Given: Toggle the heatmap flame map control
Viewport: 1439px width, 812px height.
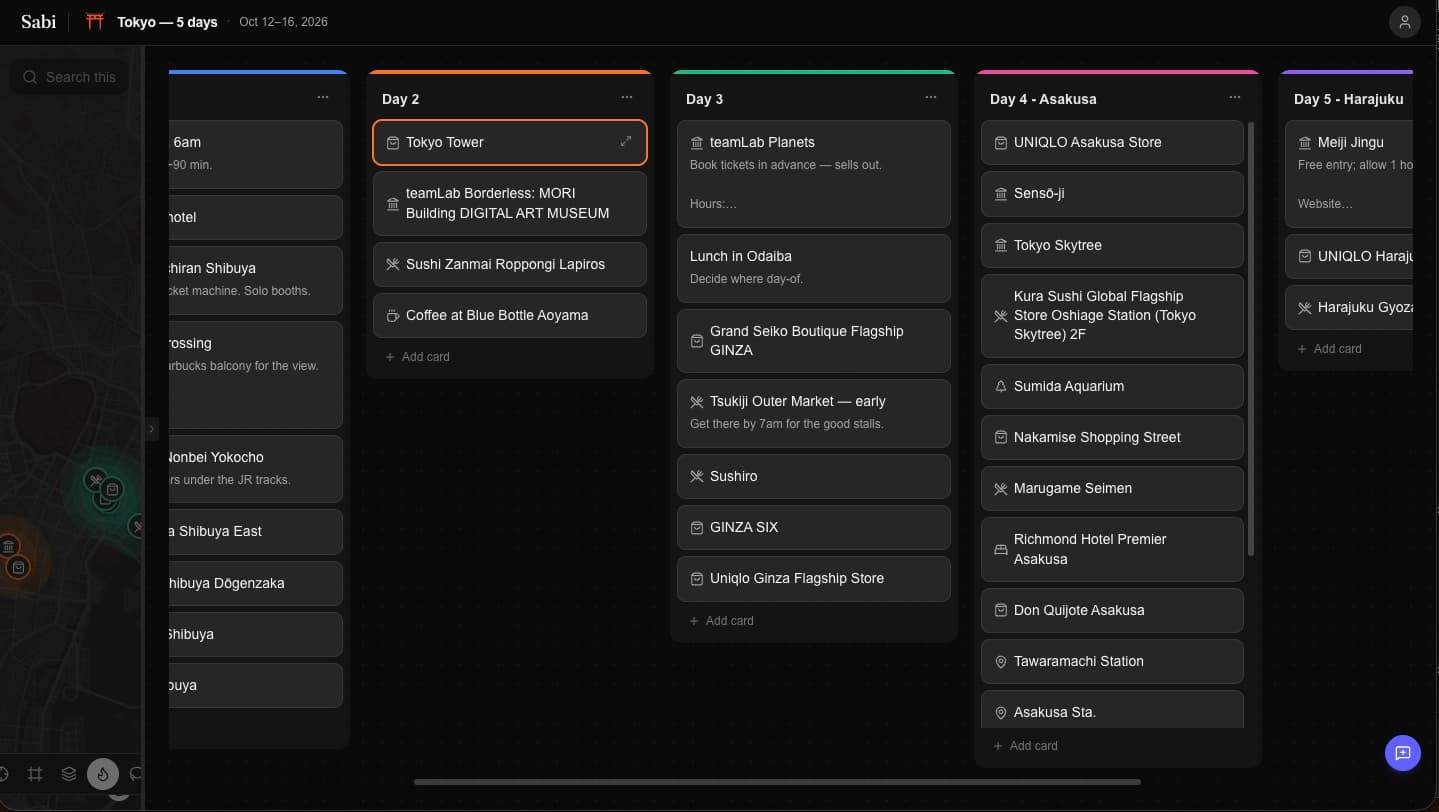Looking at the screenshot, I should [x=103, y=773].
